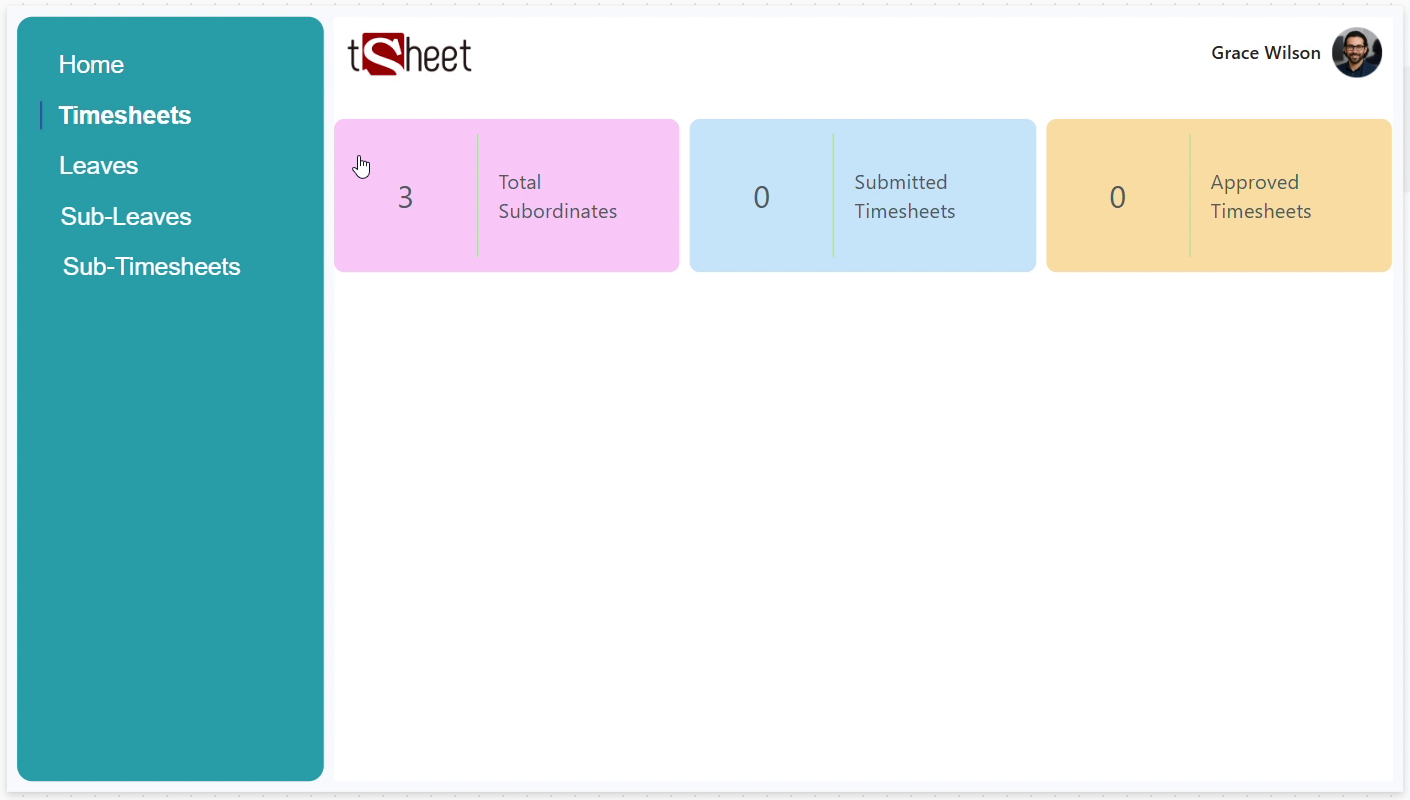The height and width of the screenshot is (800, 1410).
Task: Click the "Submitted Timesheets" label text
Action: point(904,197)
